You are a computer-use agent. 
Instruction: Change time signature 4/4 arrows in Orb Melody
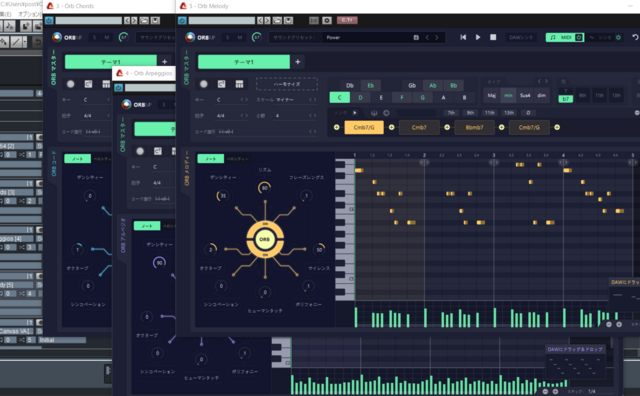tap(244, 116)
